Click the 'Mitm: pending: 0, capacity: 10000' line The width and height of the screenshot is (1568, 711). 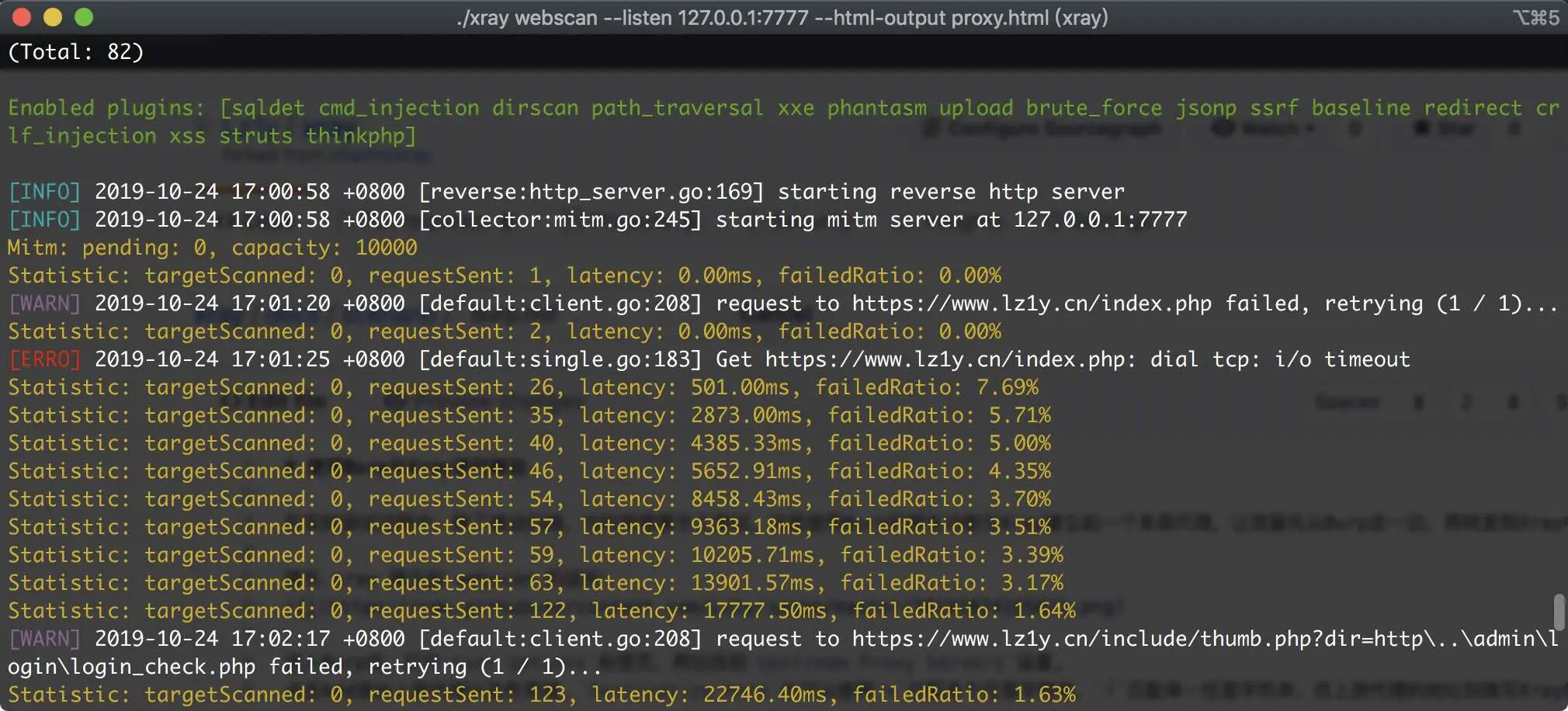click(x=213, y=248)
